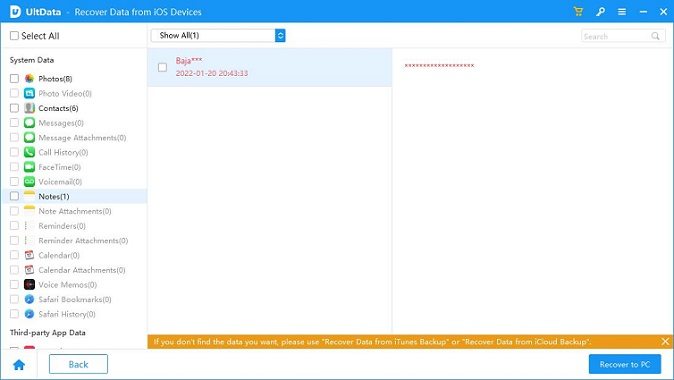Screen dimensions: 674x380
Task: Click the search magnifier icon
Action: point(655,36)
